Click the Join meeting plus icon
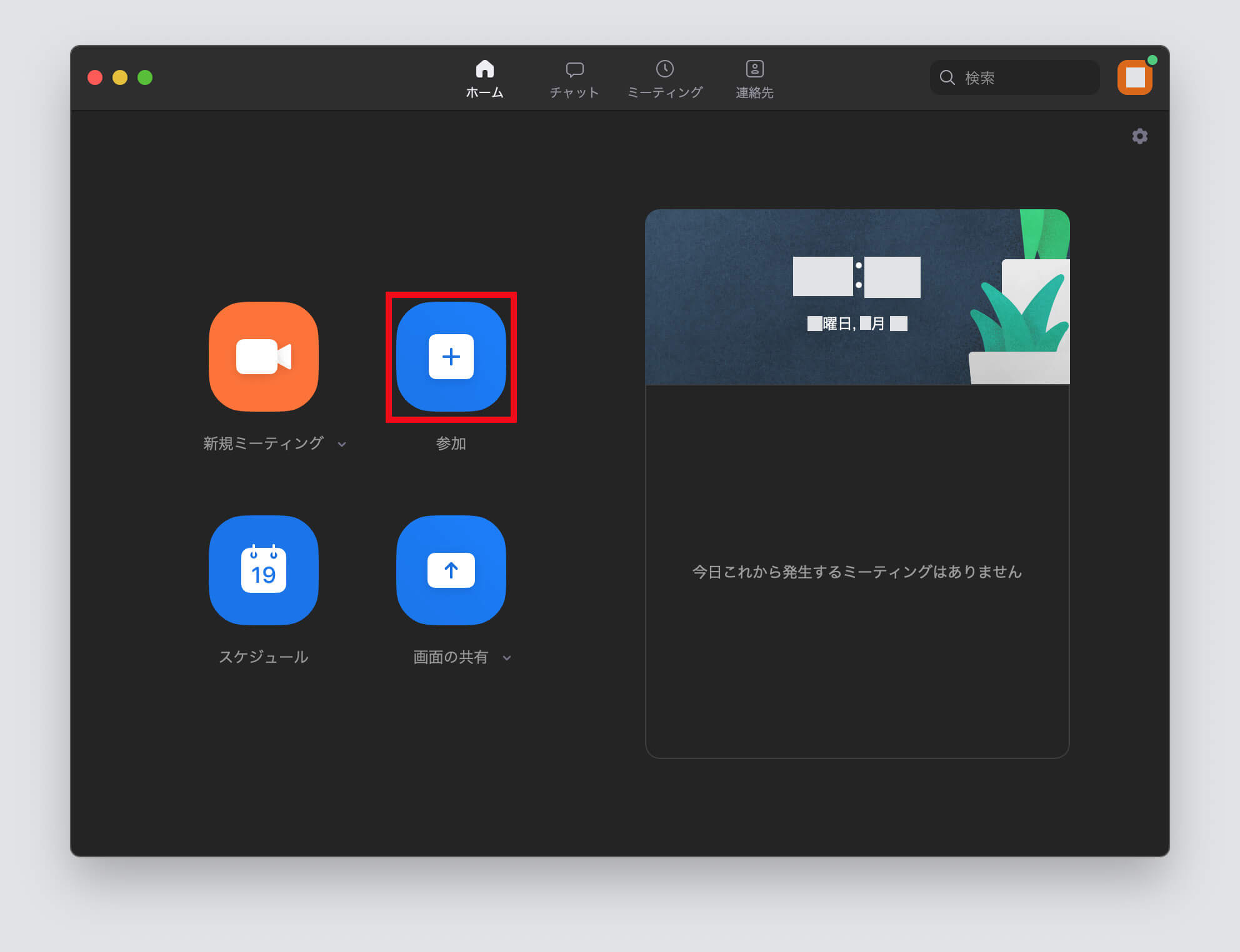This screenshot has height=952, width=1240. point(451,356)
